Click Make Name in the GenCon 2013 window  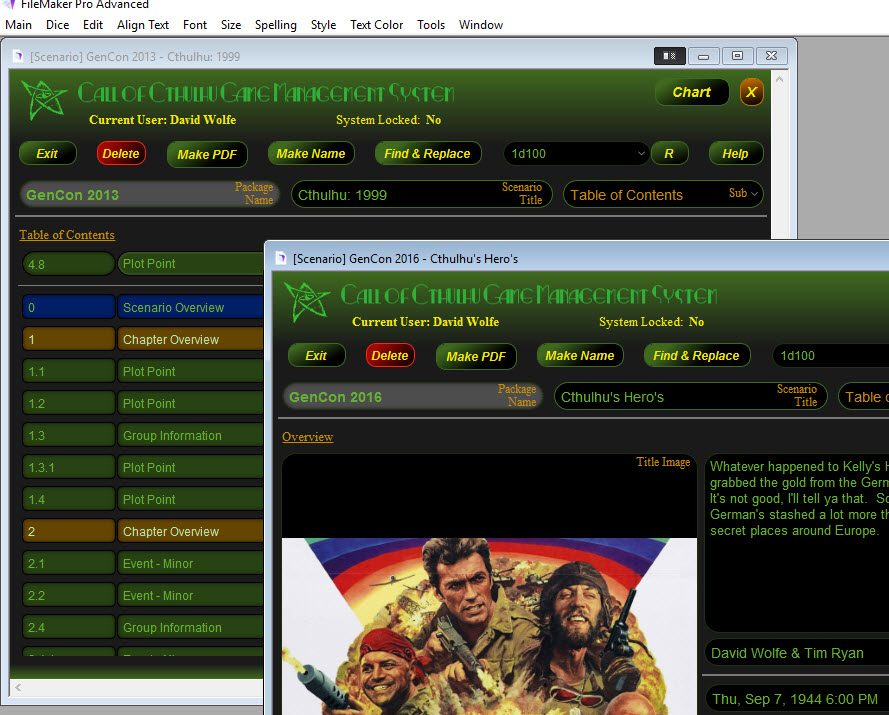311,154
